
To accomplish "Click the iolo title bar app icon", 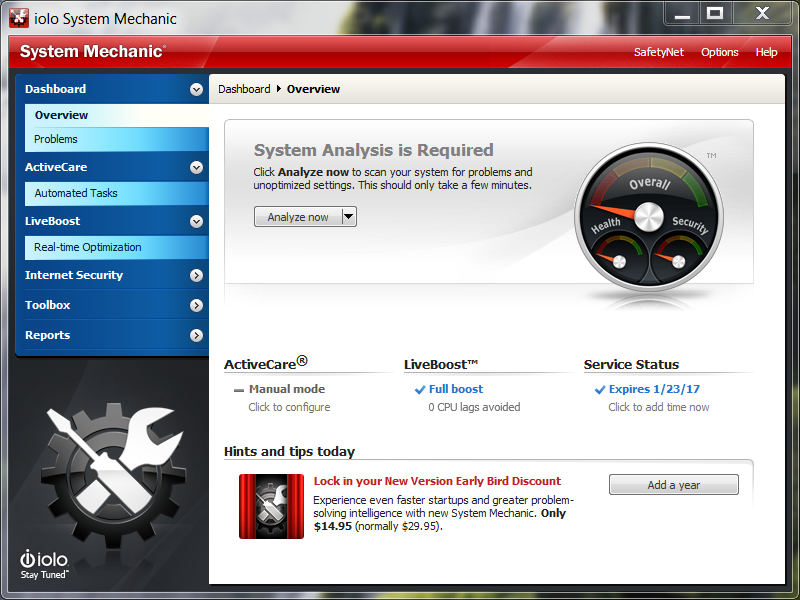I will 18,18.
